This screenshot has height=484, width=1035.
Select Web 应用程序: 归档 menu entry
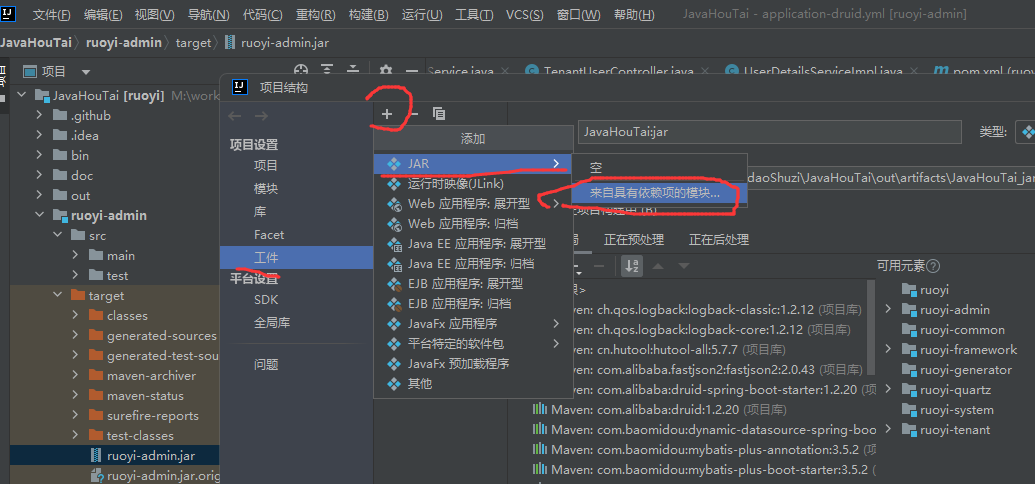[x=473, y=224]
